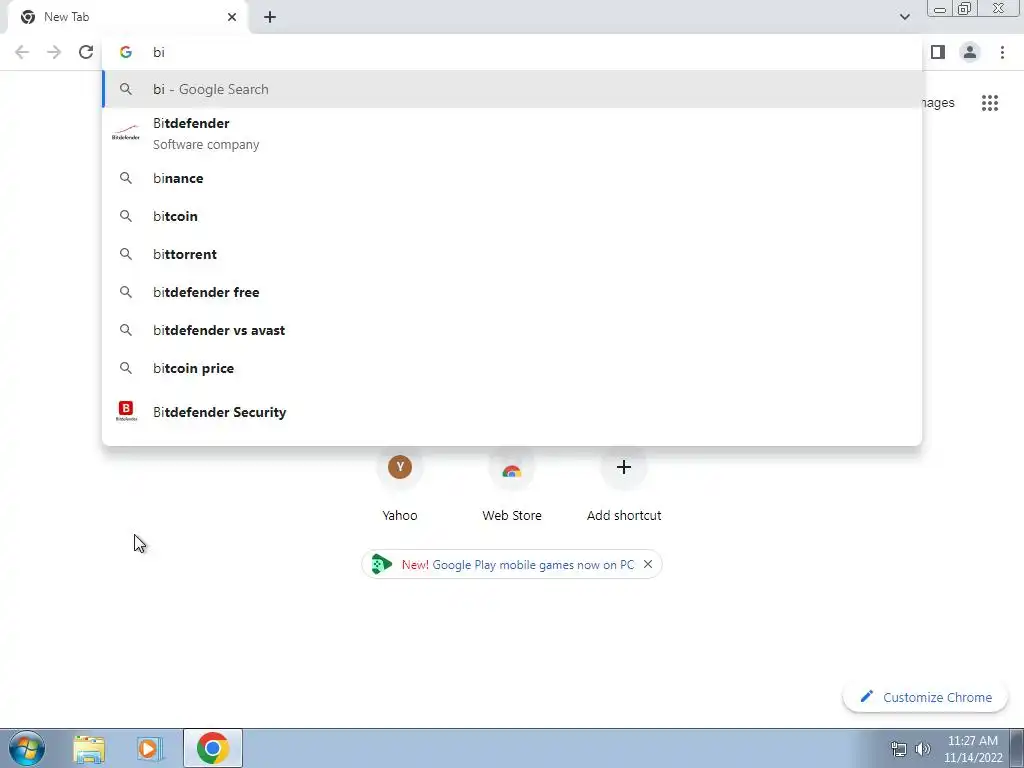Open a new tab with the plus button
The image size is (1024, 768).
pyautogui.click(x=270, y=17)
